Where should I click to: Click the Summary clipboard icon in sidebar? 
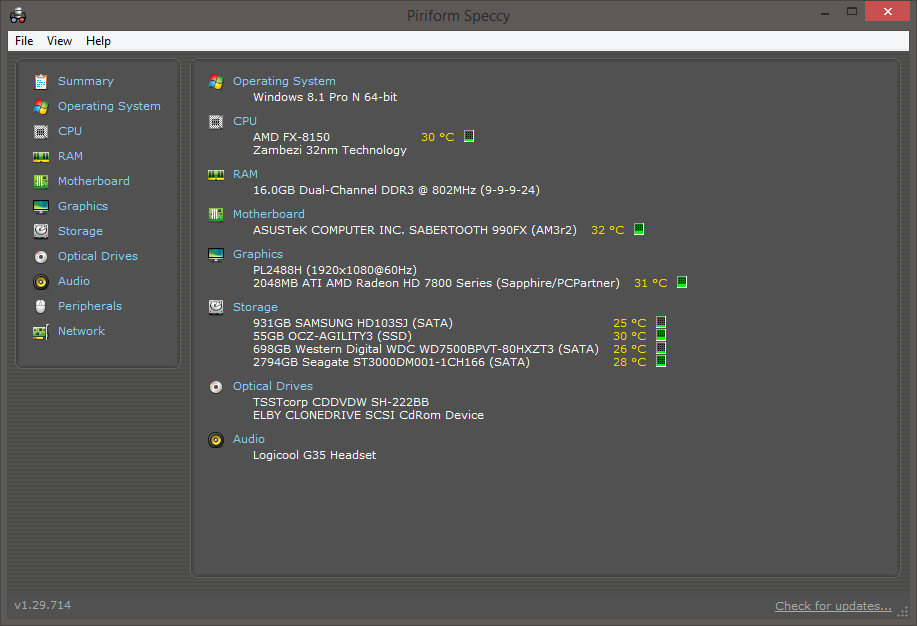[41, 81]
